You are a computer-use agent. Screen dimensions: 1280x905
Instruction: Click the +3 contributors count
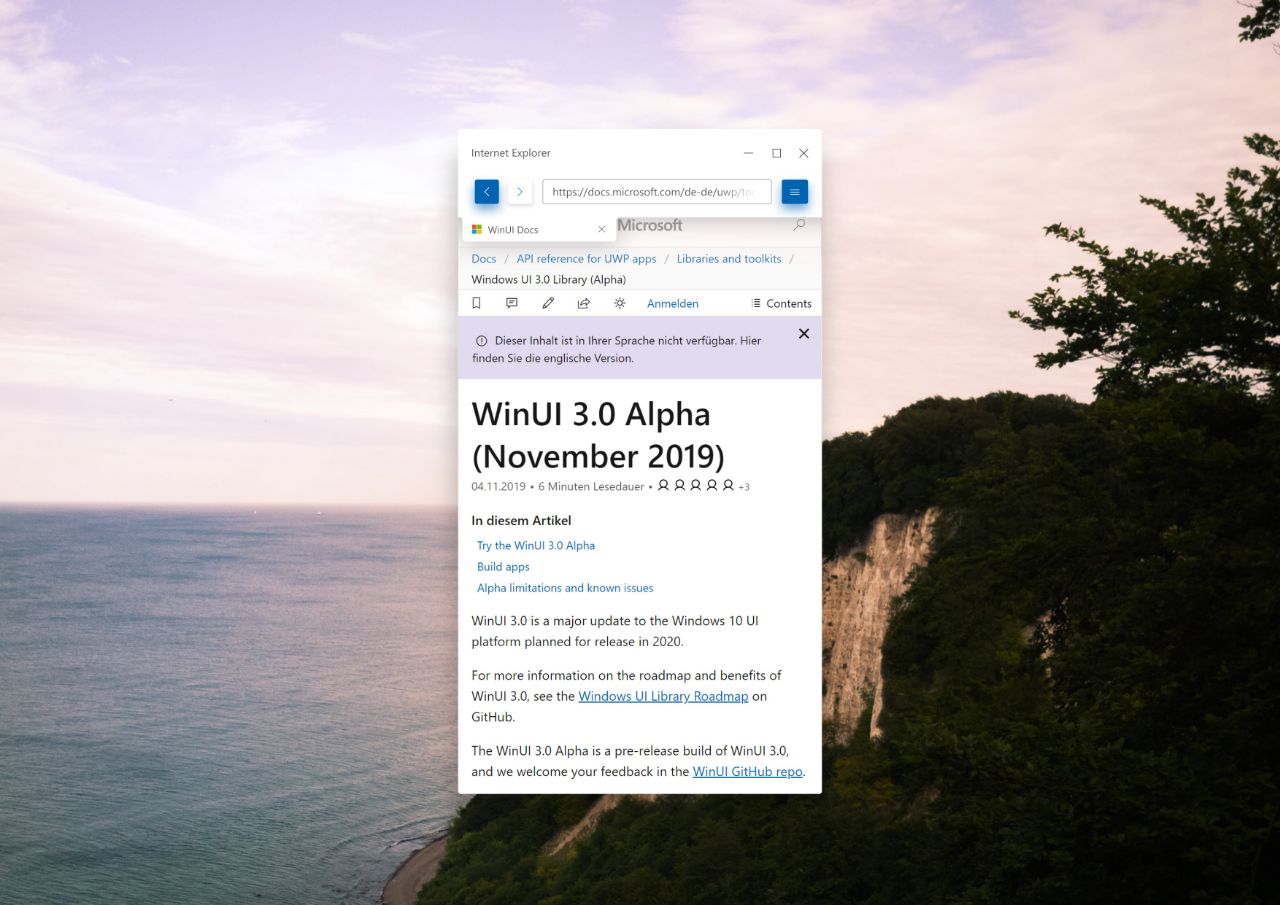click(744, 487)
